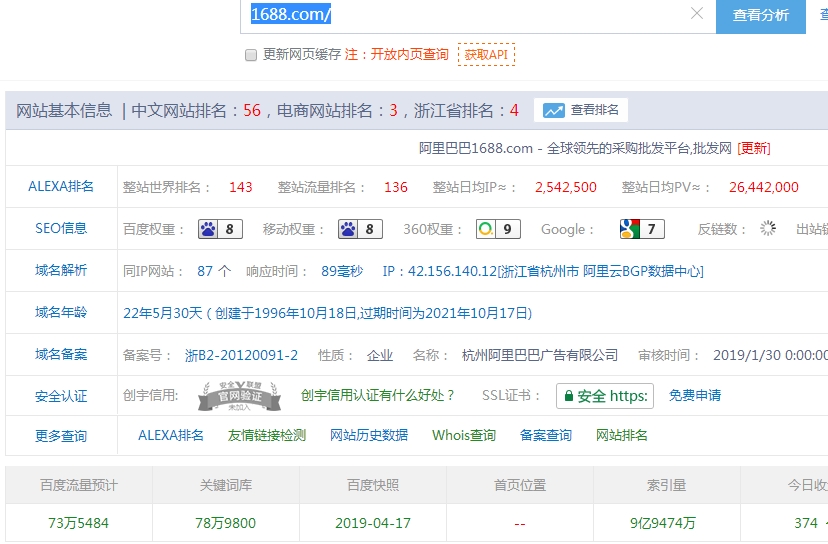This screenshot has height=544, width=828.
Task: Click the 查看排名 label text
Action: [595, 110]
